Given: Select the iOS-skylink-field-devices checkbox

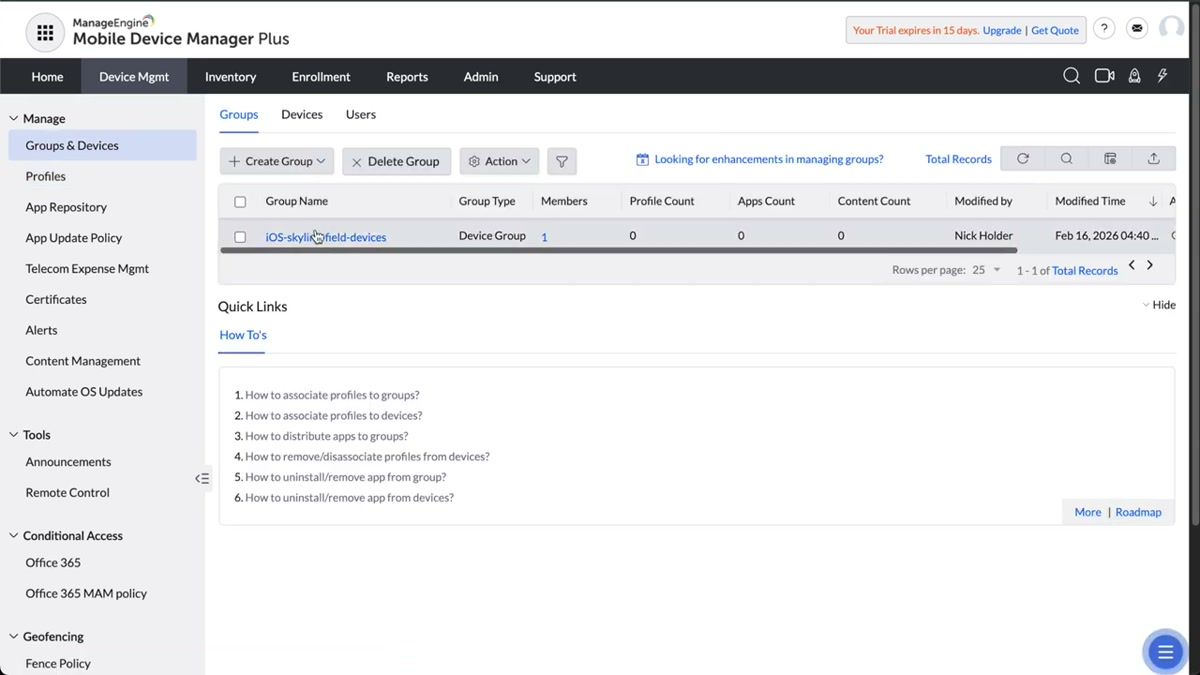Looking at the screenshot, I should click(x=239, y=236).
